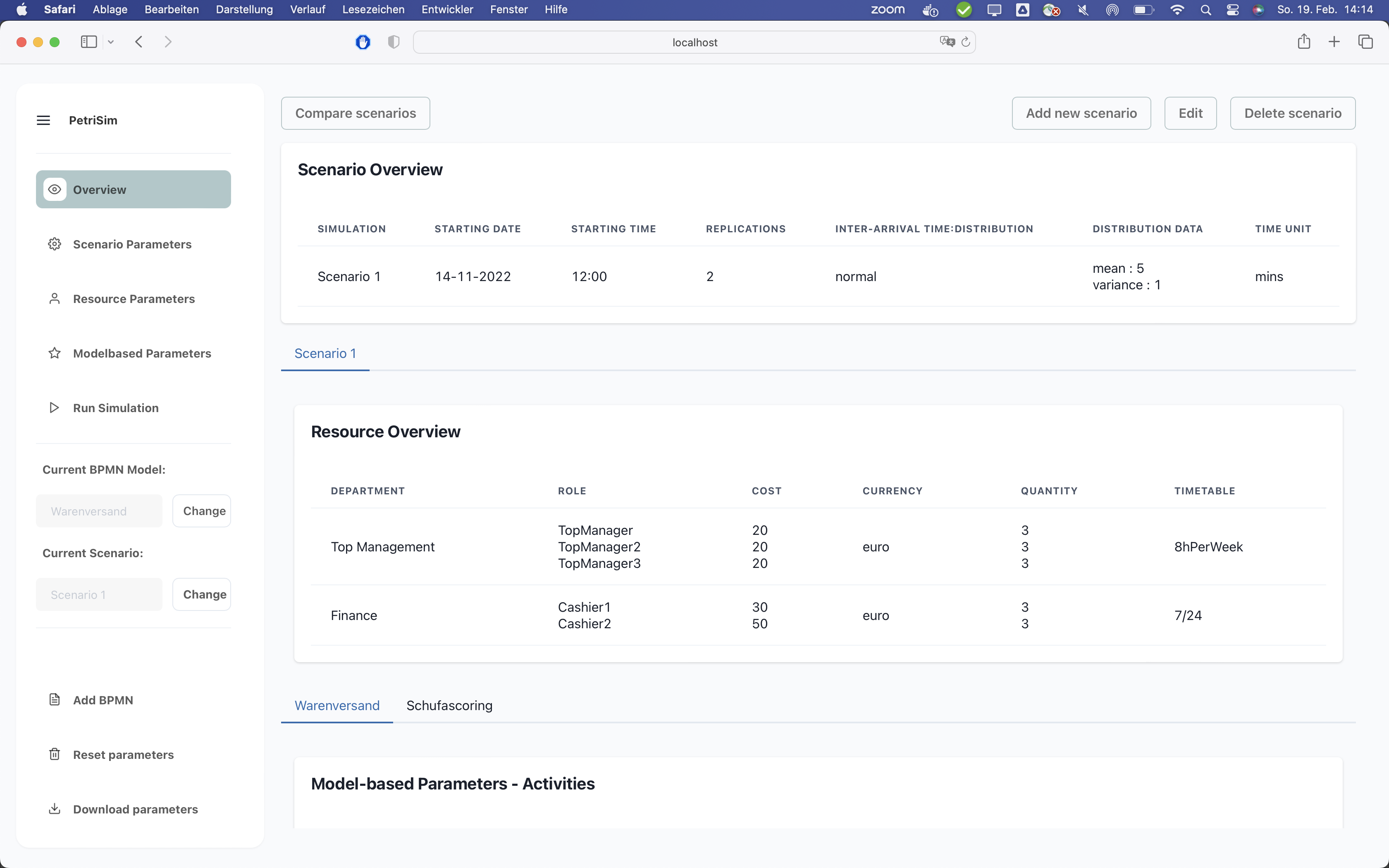
Task: Click the Scenario Parameters gear icon
Action: 55,244
